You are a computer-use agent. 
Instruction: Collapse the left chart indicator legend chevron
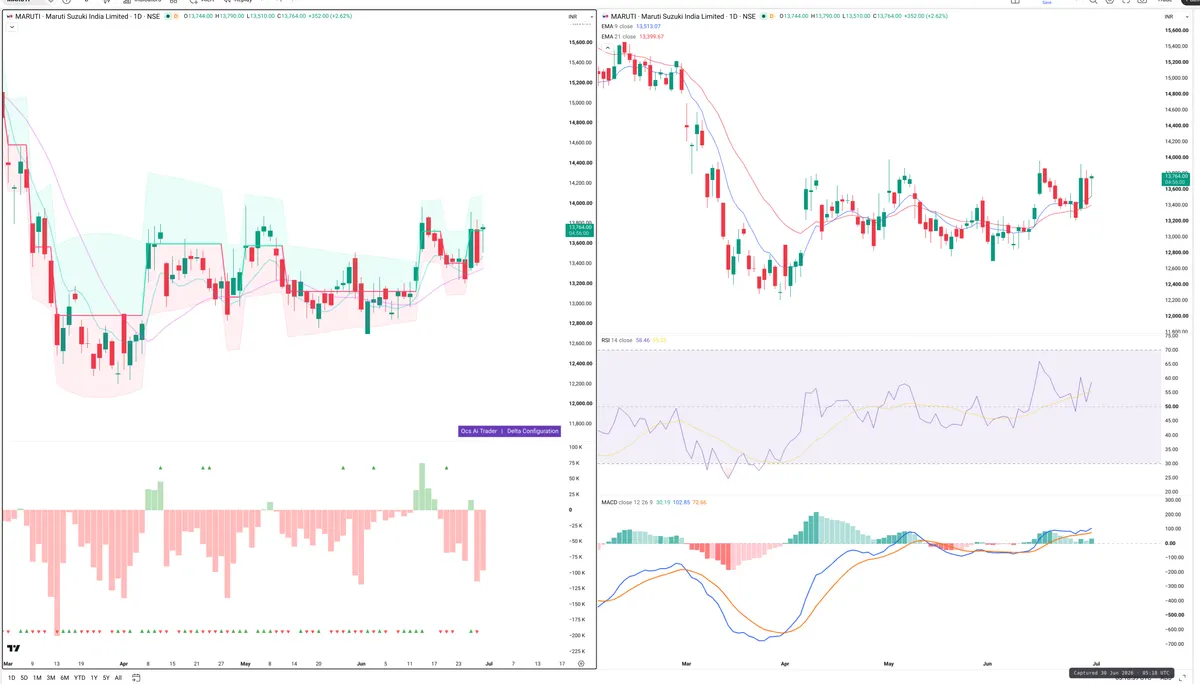[10, 27]
